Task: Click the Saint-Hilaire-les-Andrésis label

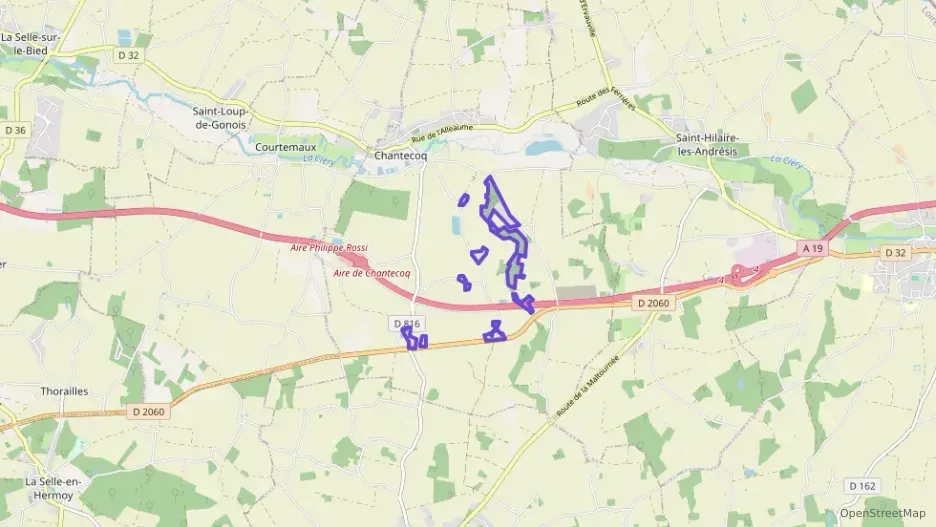Action: 707,144
